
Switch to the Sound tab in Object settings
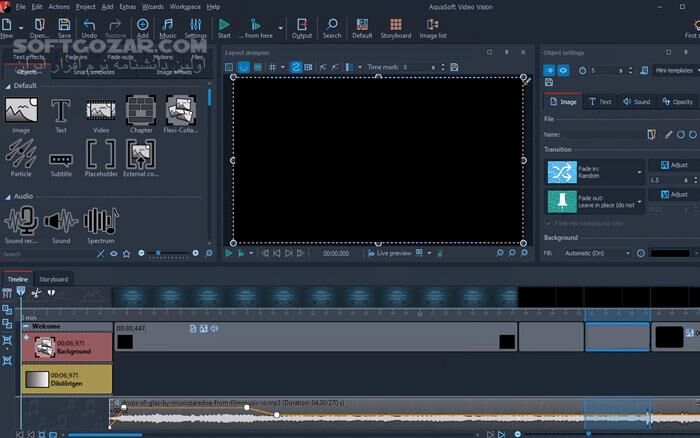(x=637, y=102)
